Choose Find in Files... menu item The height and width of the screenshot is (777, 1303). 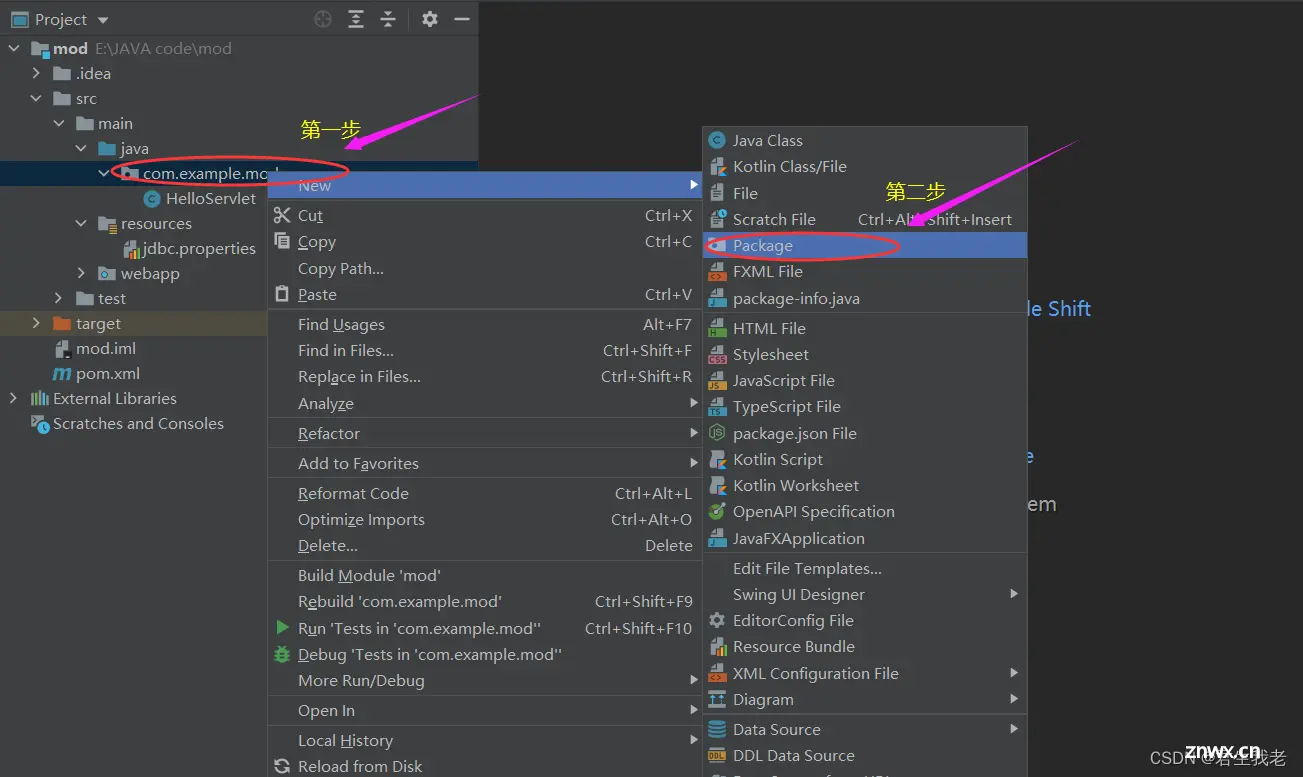(484, 350)
